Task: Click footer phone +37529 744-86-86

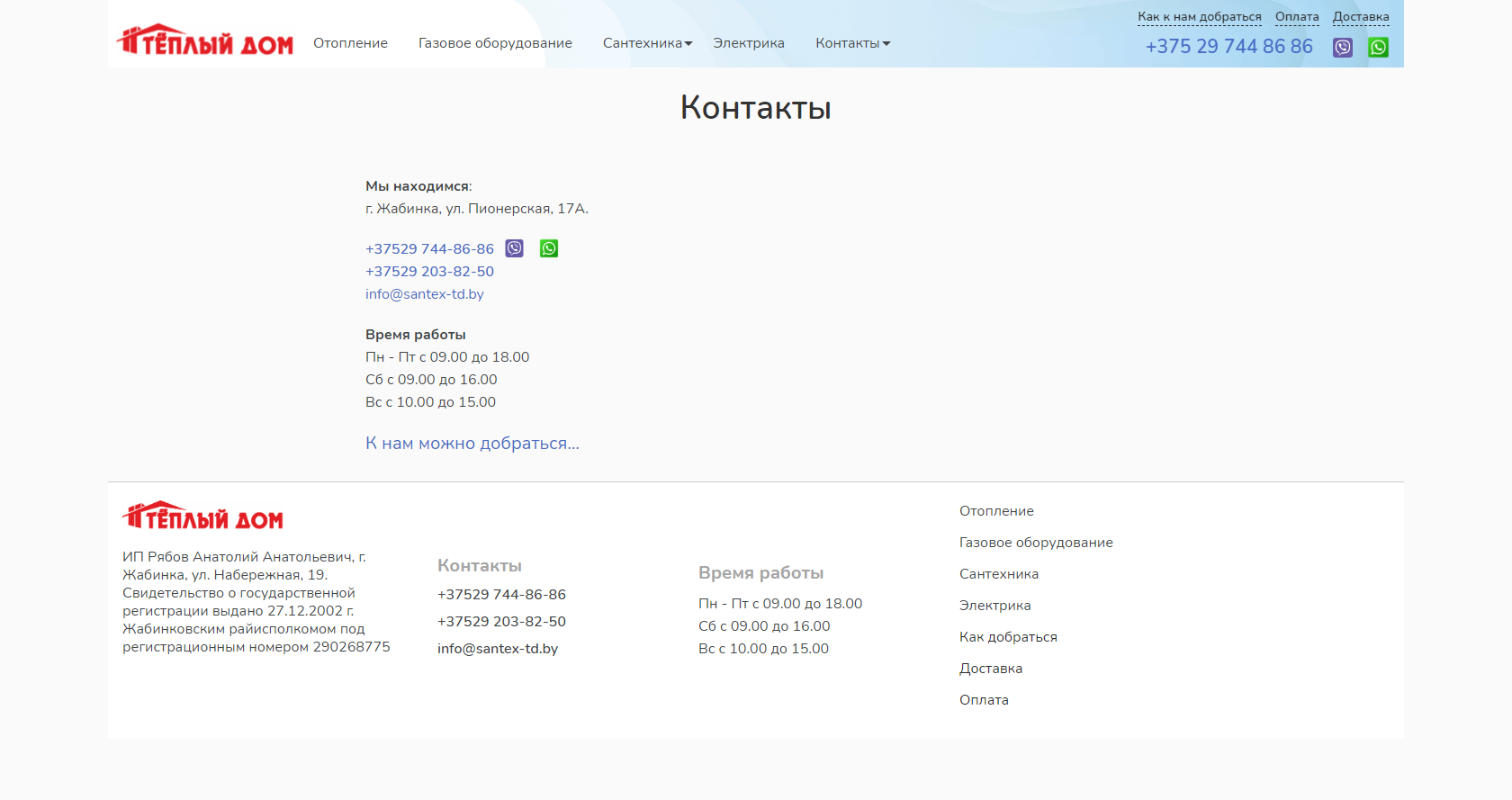Action: (501, 595)
